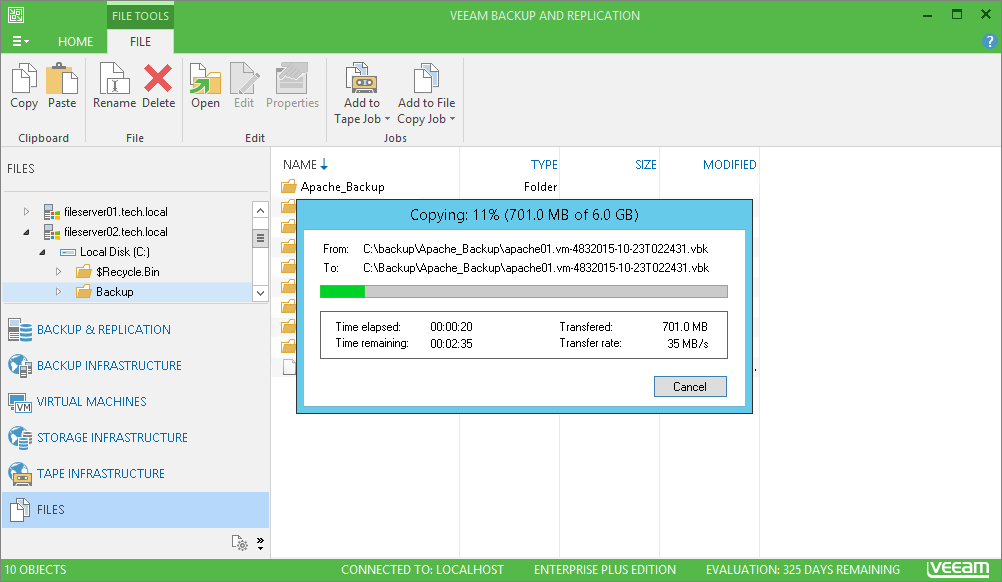This screenshot has height=582, width=1002.
Task: Click the Local Disk (C:) drive icon
Action: pos(68,252)
